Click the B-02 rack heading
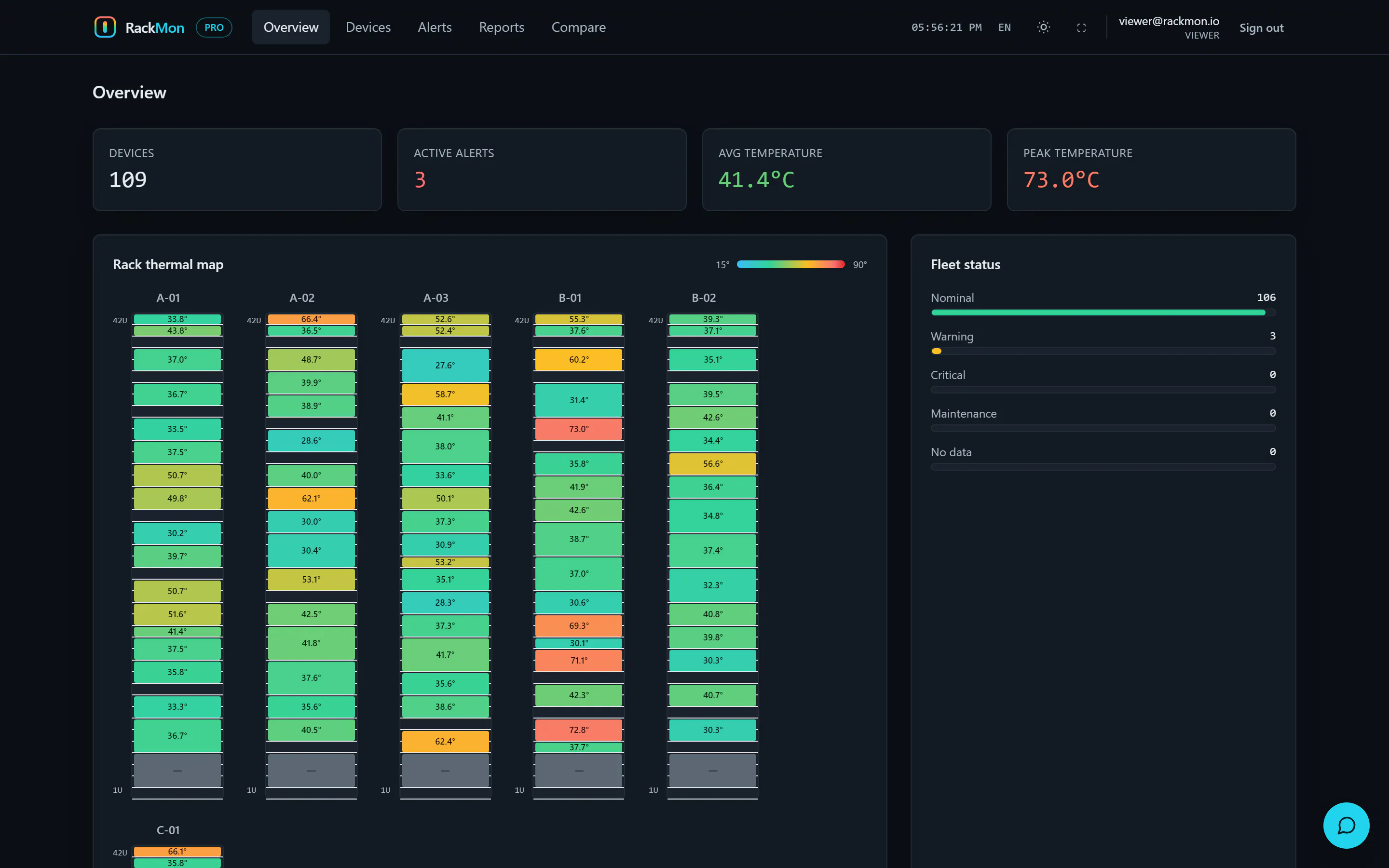The height and width of the screenshot is (868, 1389). click(704, 298)
